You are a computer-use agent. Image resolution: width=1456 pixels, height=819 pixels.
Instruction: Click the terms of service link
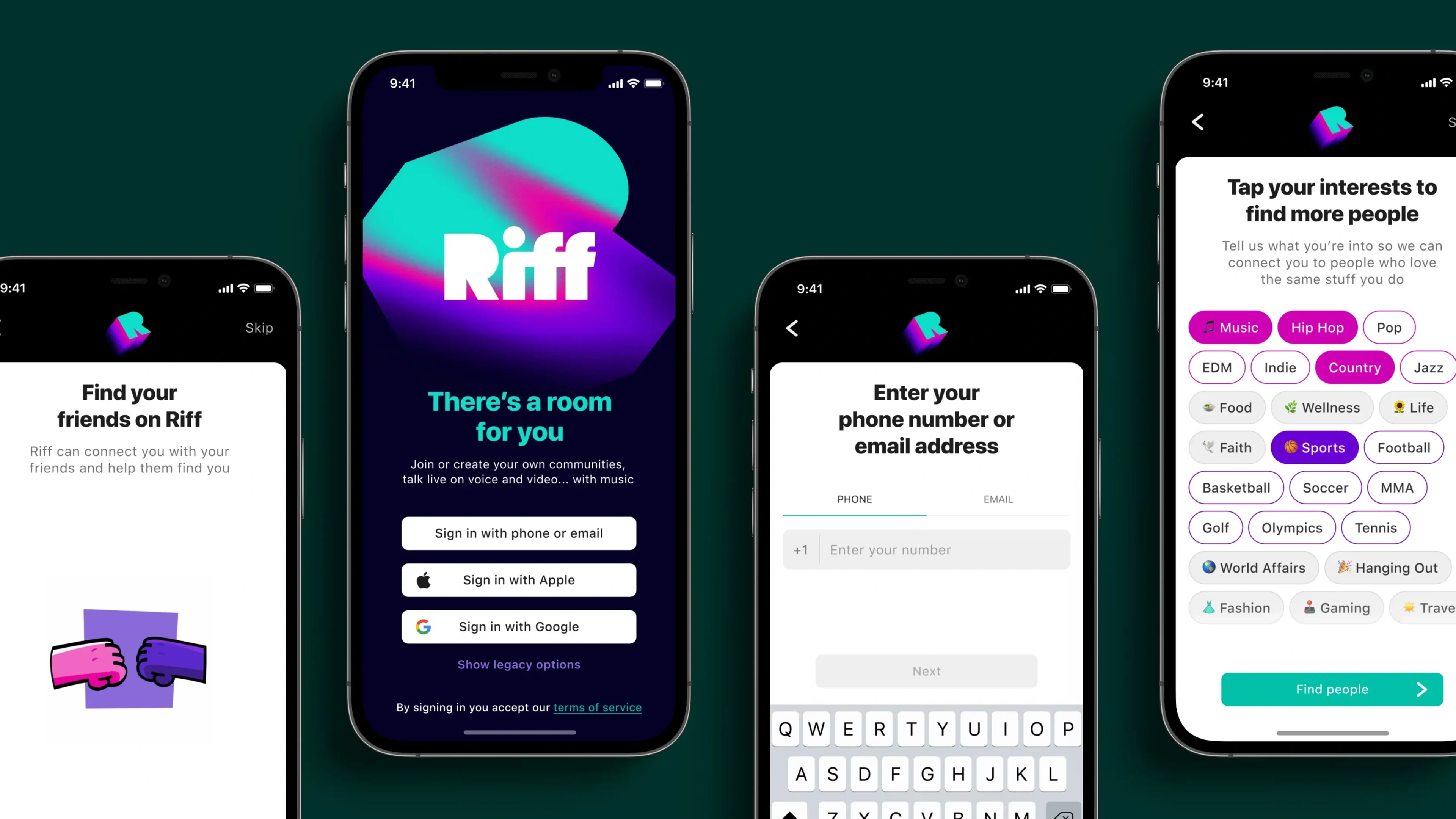598,707
